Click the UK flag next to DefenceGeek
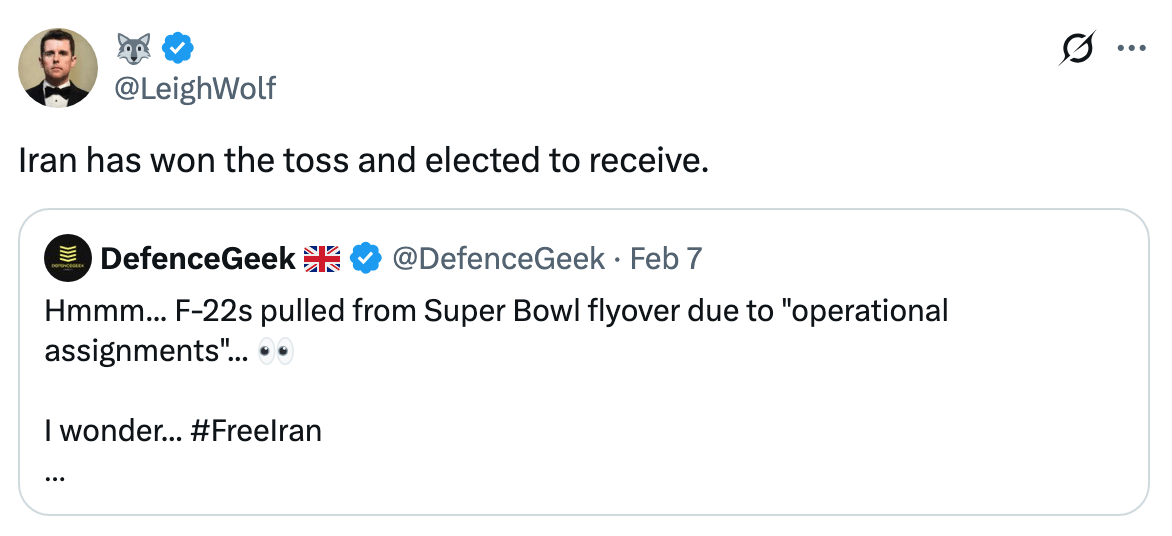Screen dimensions: 1172x536 [322, 259]
